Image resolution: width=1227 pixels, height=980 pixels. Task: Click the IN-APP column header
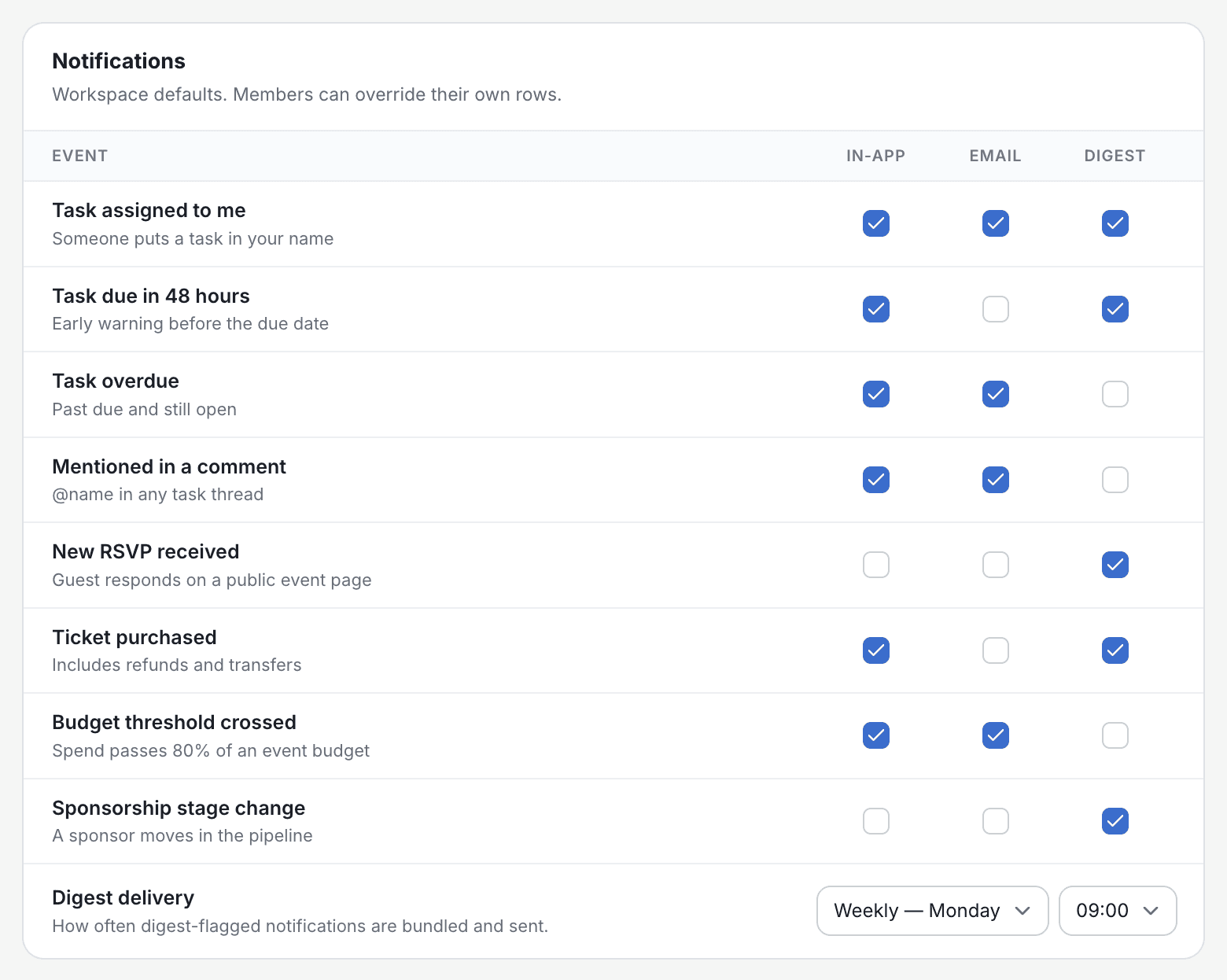tap(875, 156)
